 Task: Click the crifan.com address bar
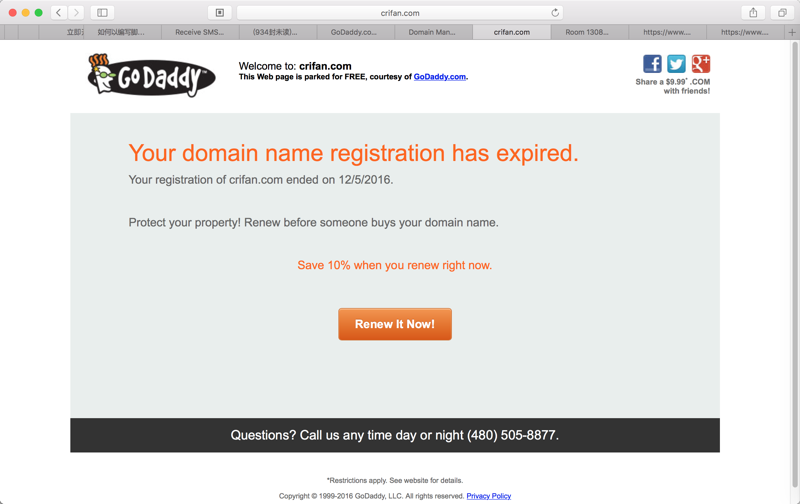point(400,13)
